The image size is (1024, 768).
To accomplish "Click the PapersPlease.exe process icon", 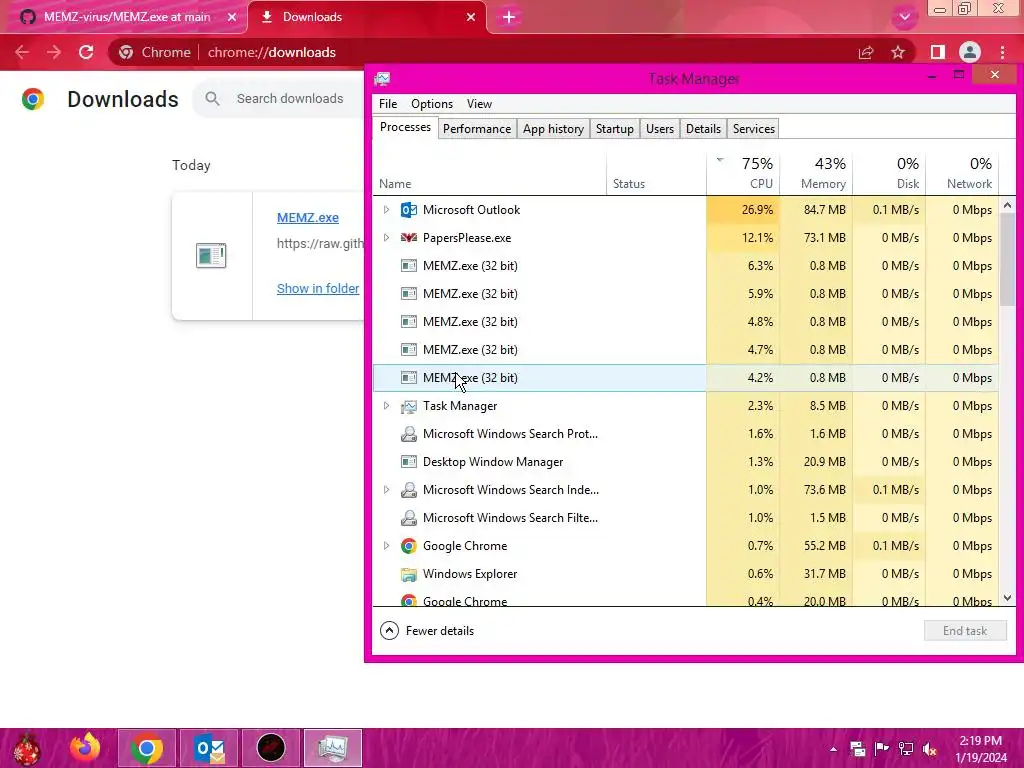I will (409, 238).
